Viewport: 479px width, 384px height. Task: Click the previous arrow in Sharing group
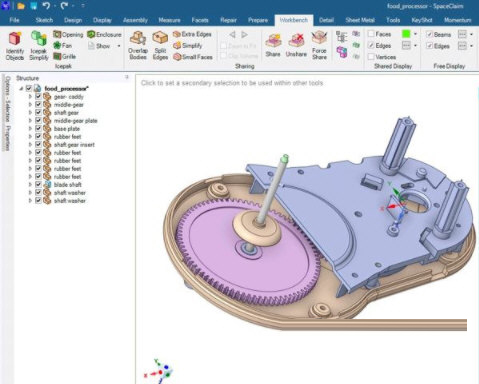coord(232,35)
